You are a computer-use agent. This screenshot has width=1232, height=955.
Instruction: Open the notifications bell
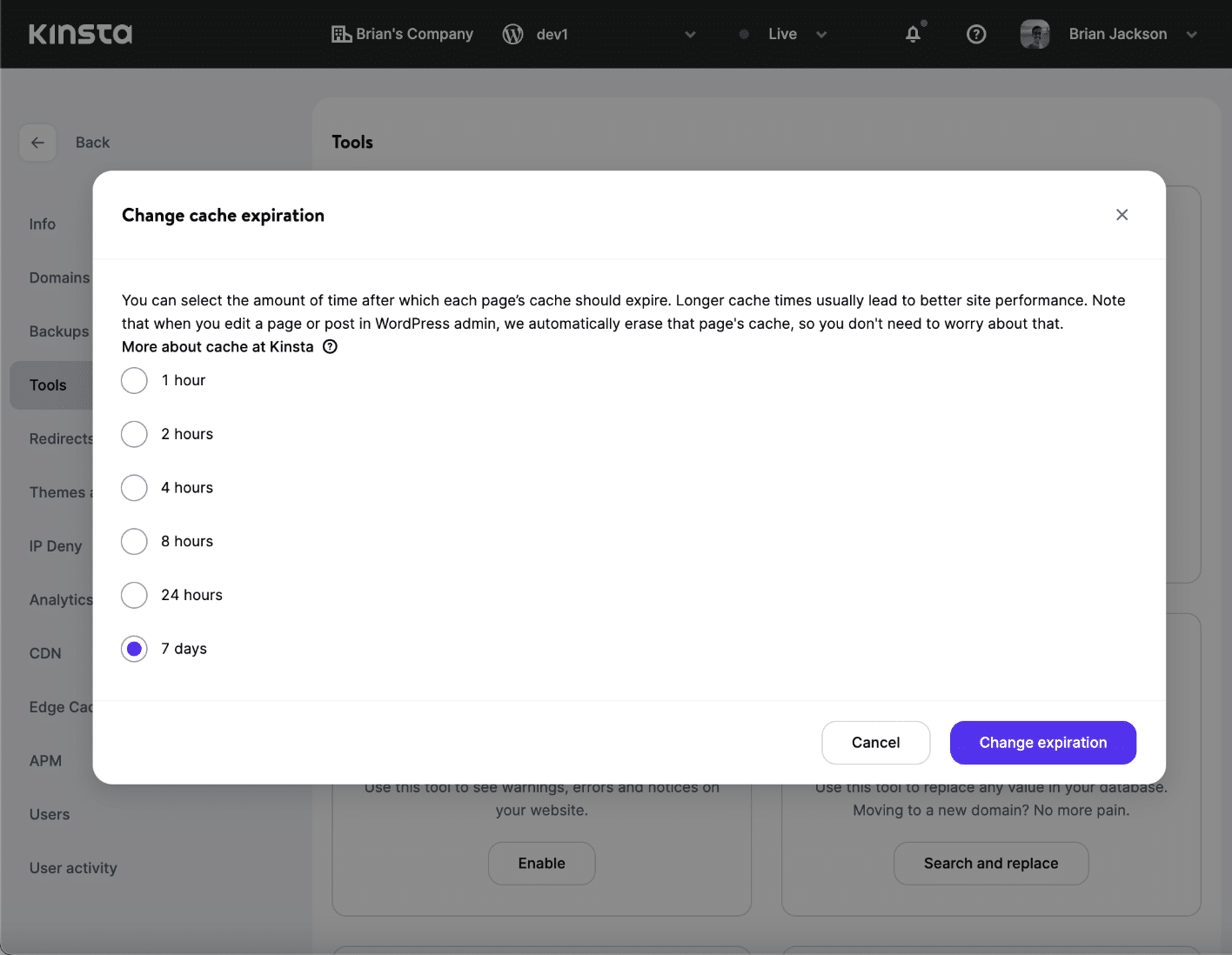click(913, 34)
